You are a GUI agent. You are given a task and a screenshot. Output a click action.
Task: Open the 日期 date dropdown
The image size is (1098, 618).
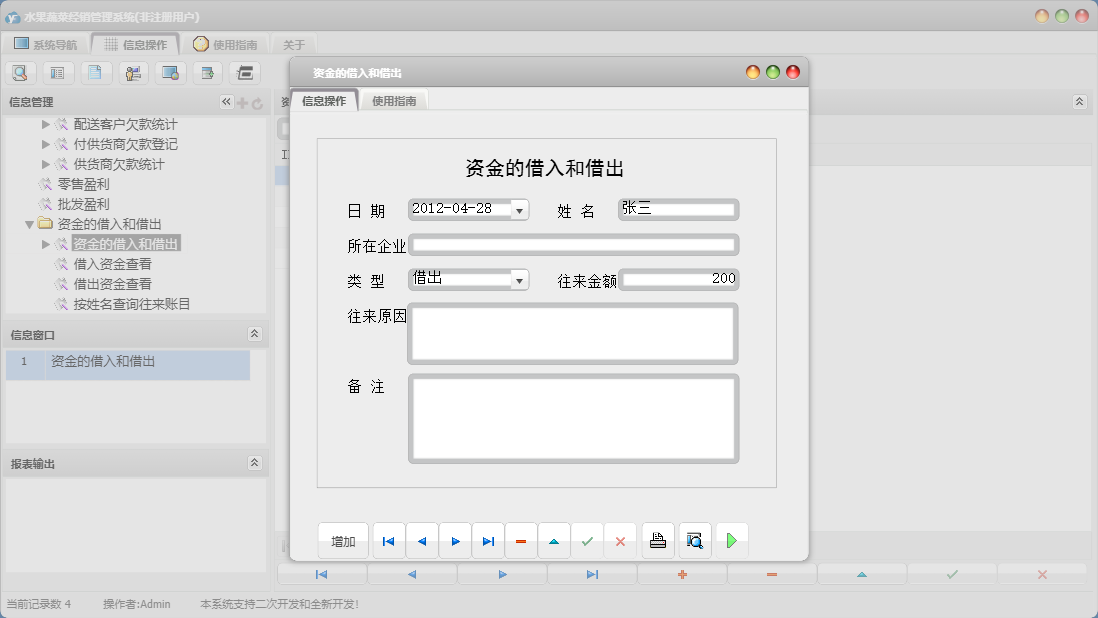click(x=519, y=210)
